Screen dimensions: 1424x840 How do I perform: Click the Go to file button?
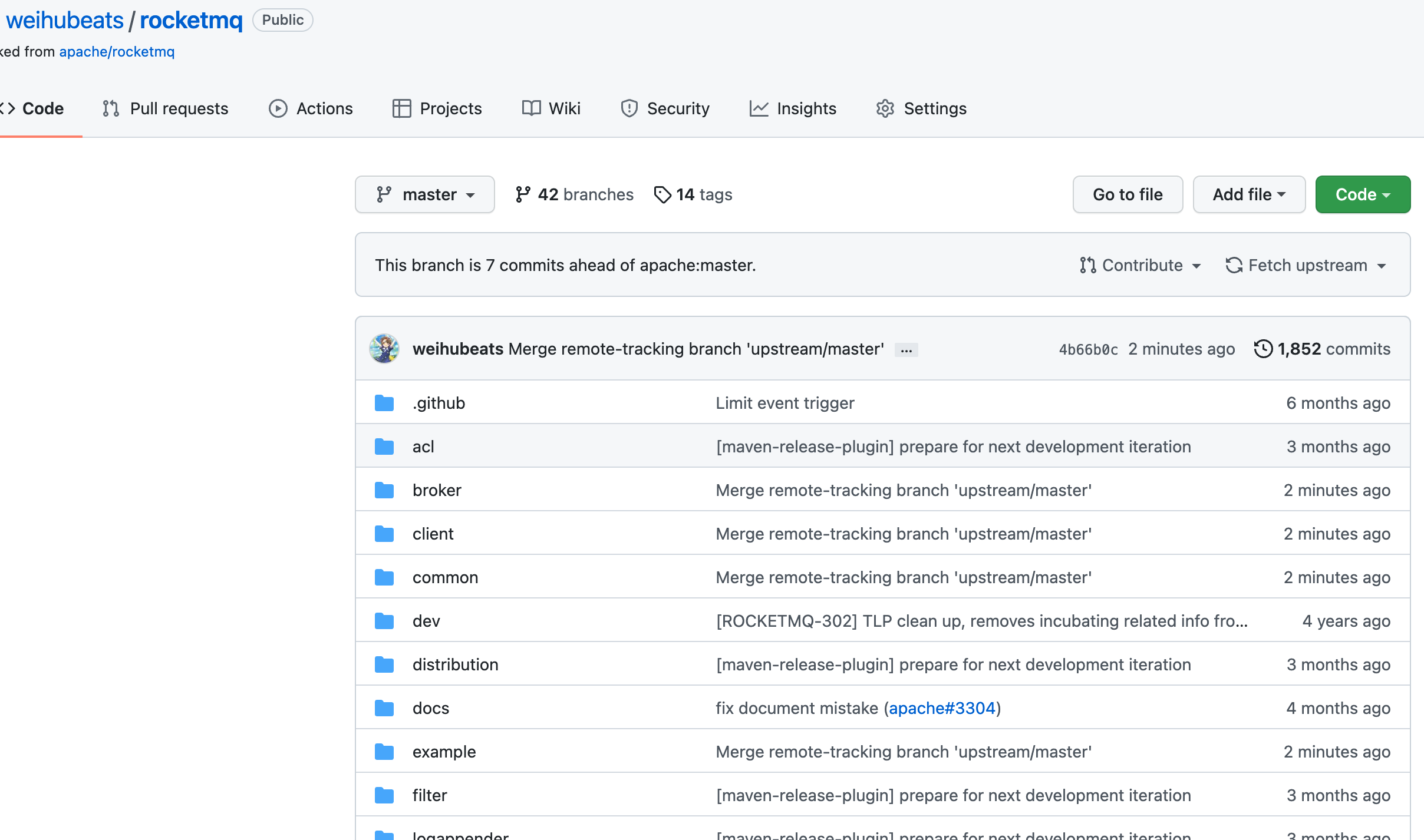point(1128,194)
